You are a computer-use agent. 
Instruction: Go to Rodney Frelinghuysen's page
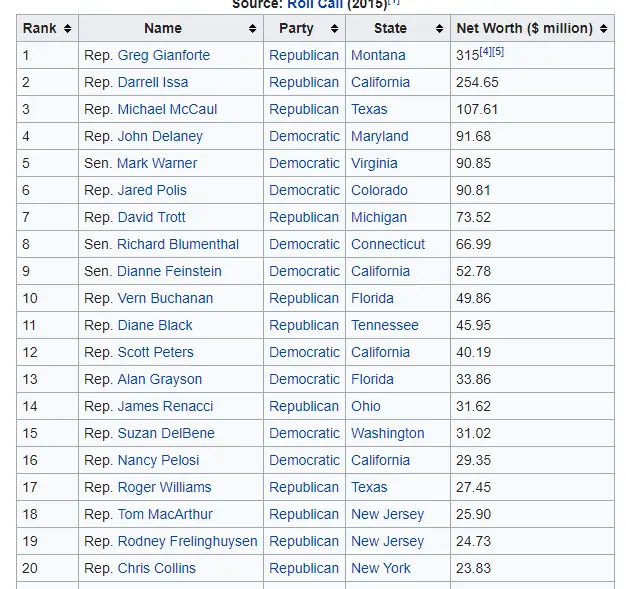[187, 541]
